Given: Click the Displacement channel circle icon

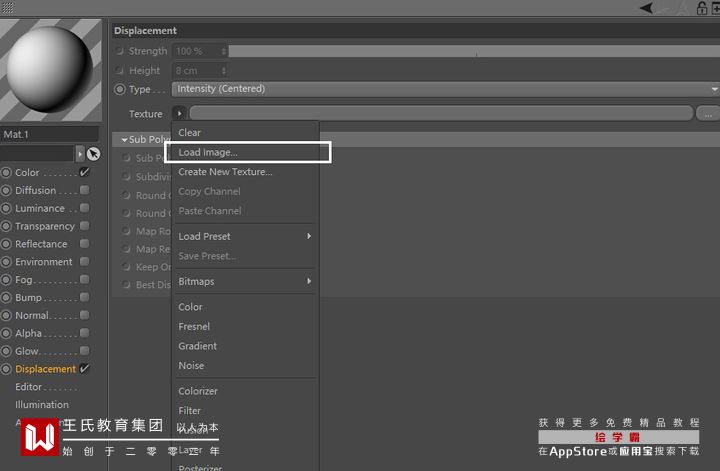Looking at the screenshot, I should tap(6, 369).
